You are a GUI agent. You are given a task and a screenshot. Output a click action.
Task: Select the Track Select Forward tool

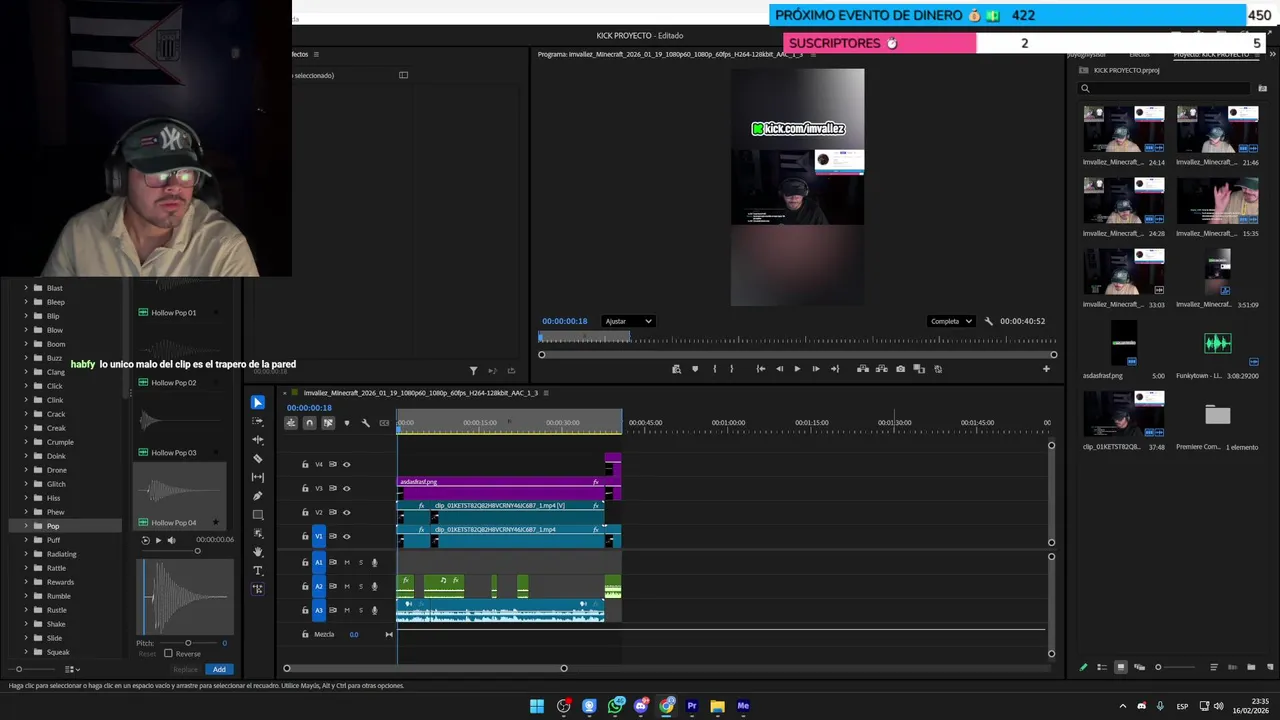coord(257,421)
